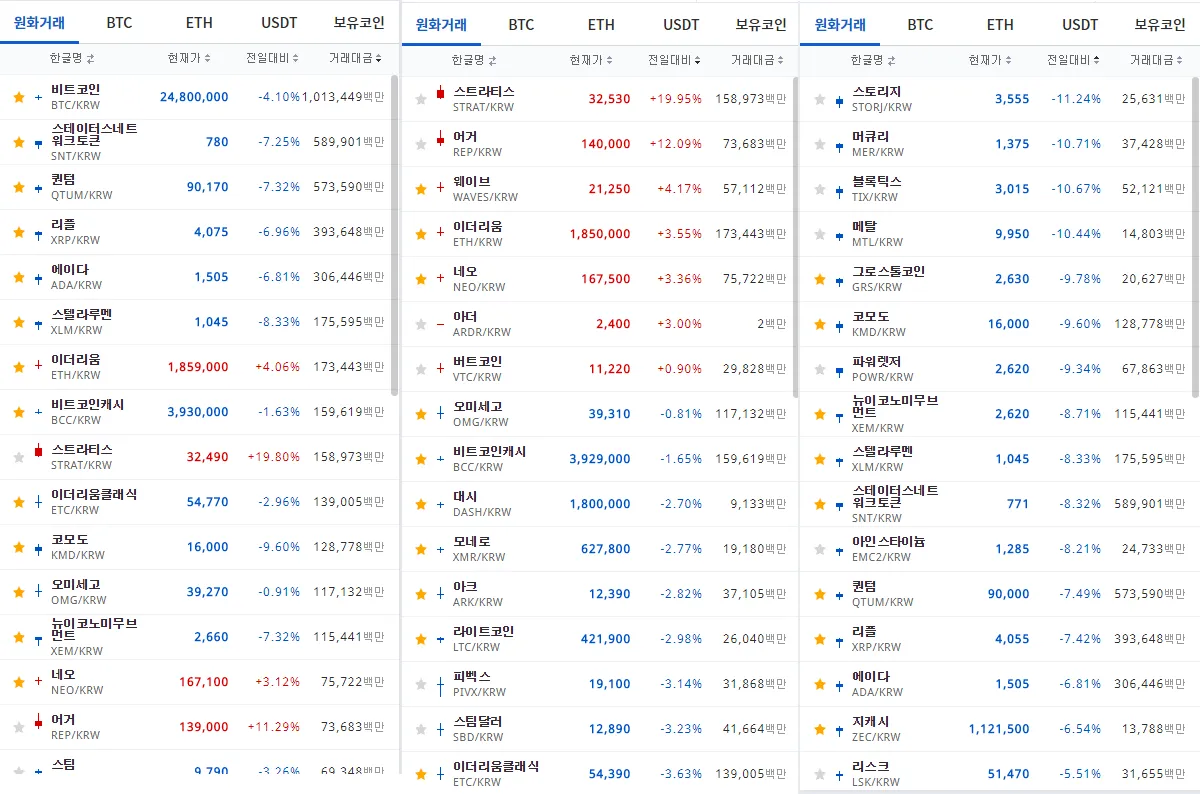This screenshot has width=1200, height=794.
Task: Switch to BTC tab in the left panel
Action: click(x=119, y=23)
